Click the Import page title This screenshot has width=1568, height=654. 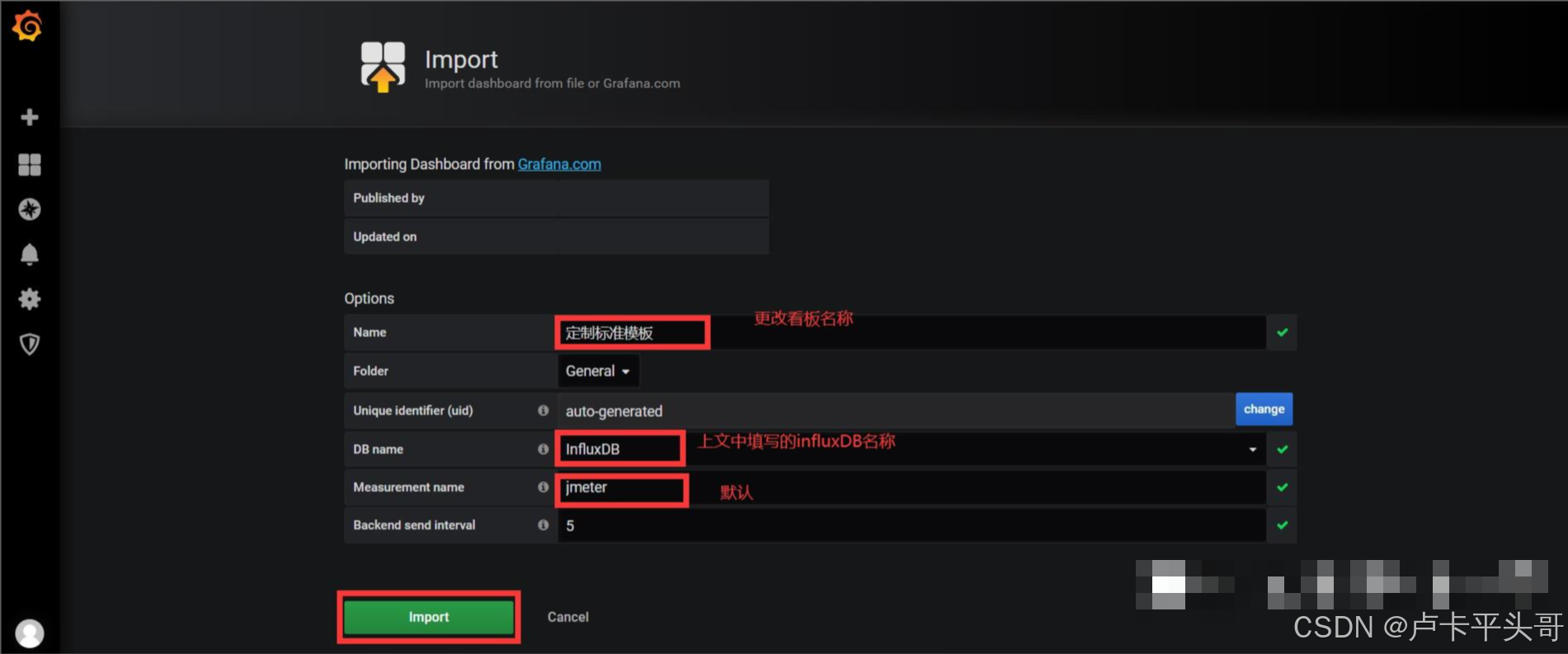(x=461, y=59)
